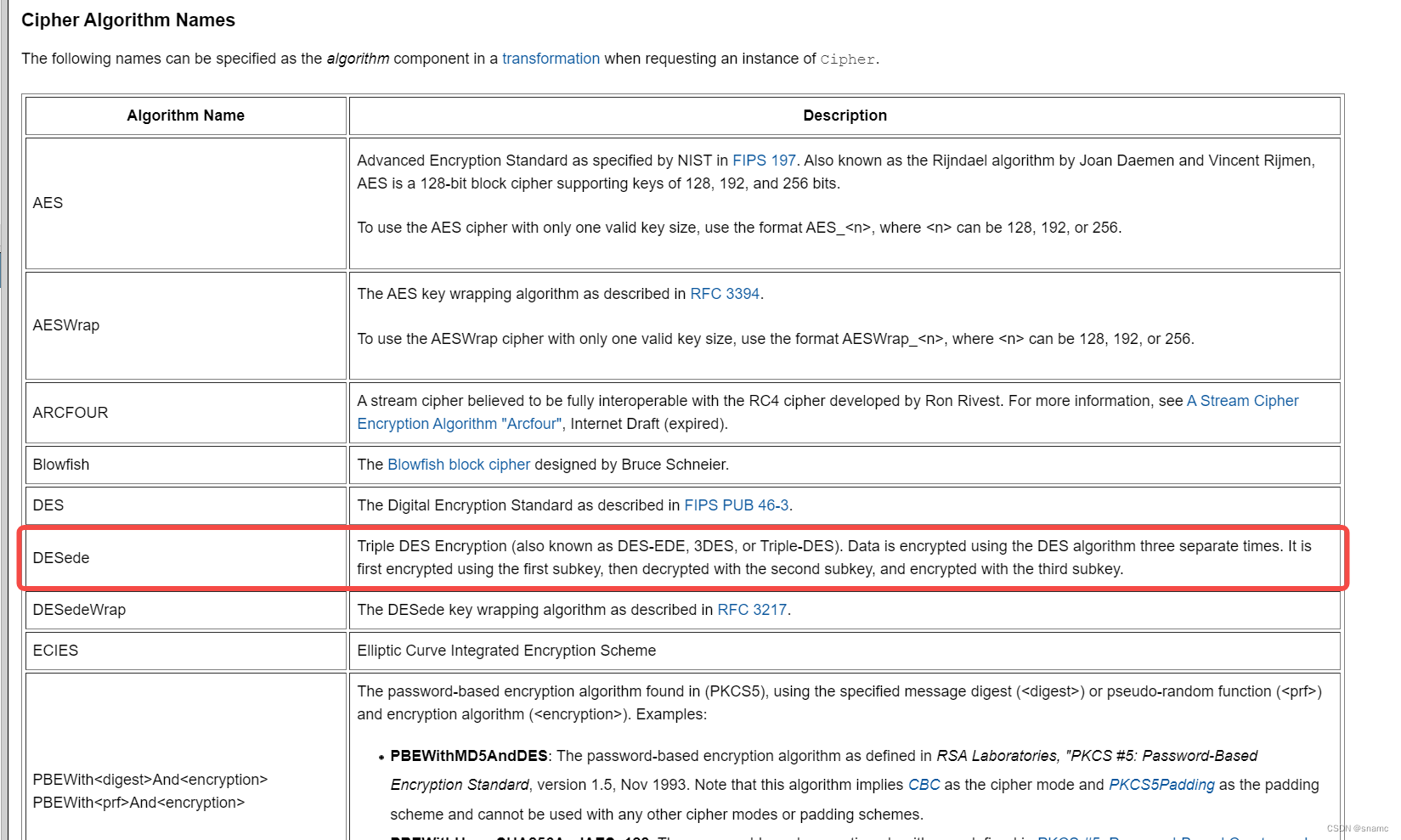Click the Algorithm Name column header
The height and width of the screenshot is (840, 1401).
point(185,116)
